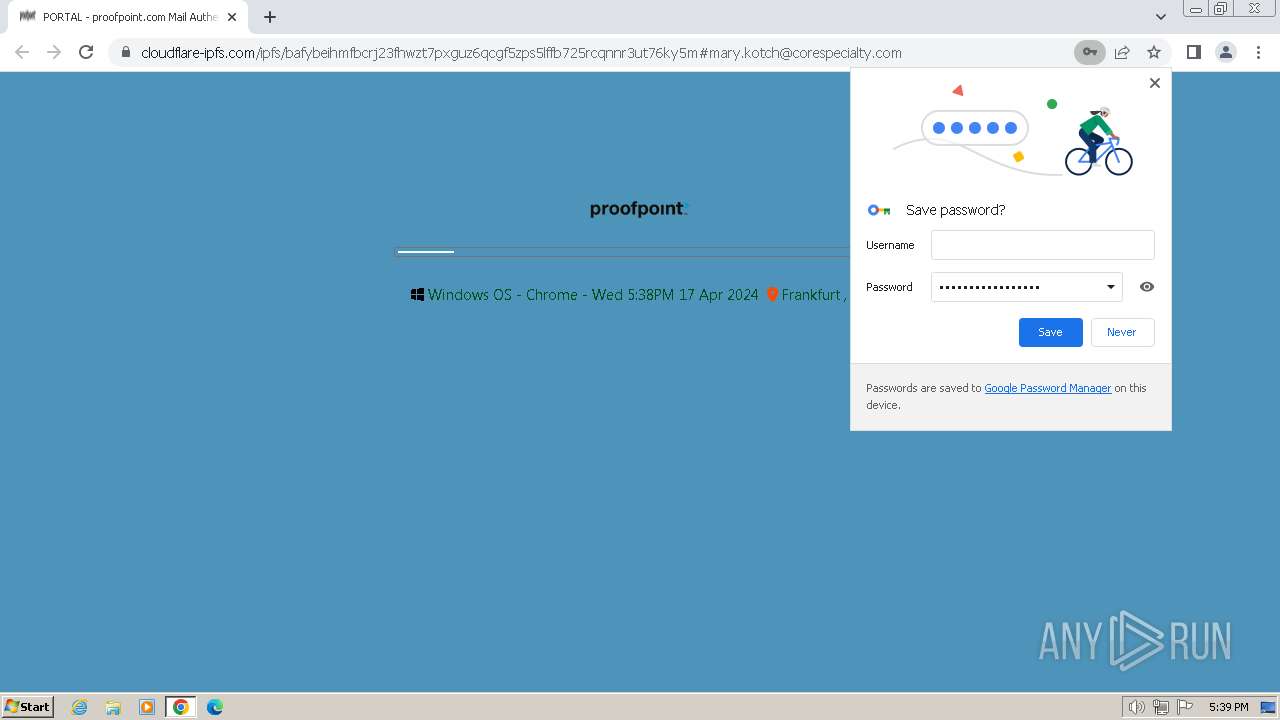1280x720 pixels.
Task: Close the Save password popup
Action: coord(1155,83)
